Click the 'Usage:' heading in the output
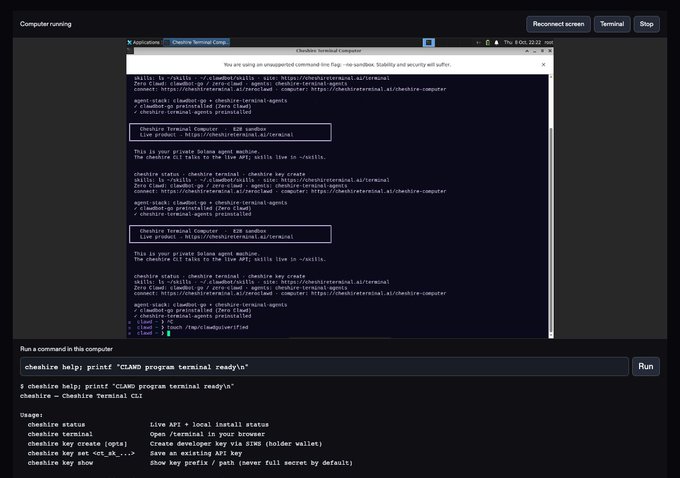 point(31,415)
